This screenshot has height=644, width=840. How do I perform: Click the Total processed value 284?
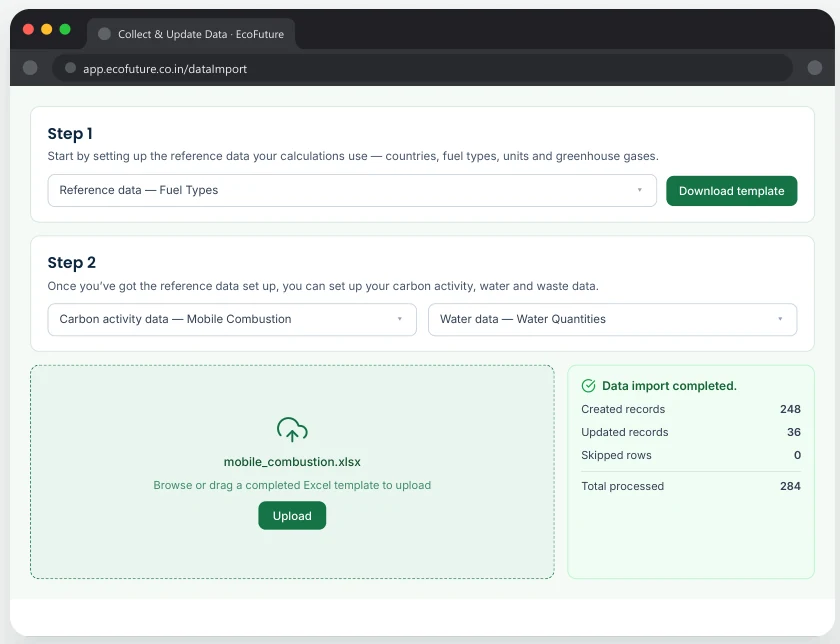790,486
